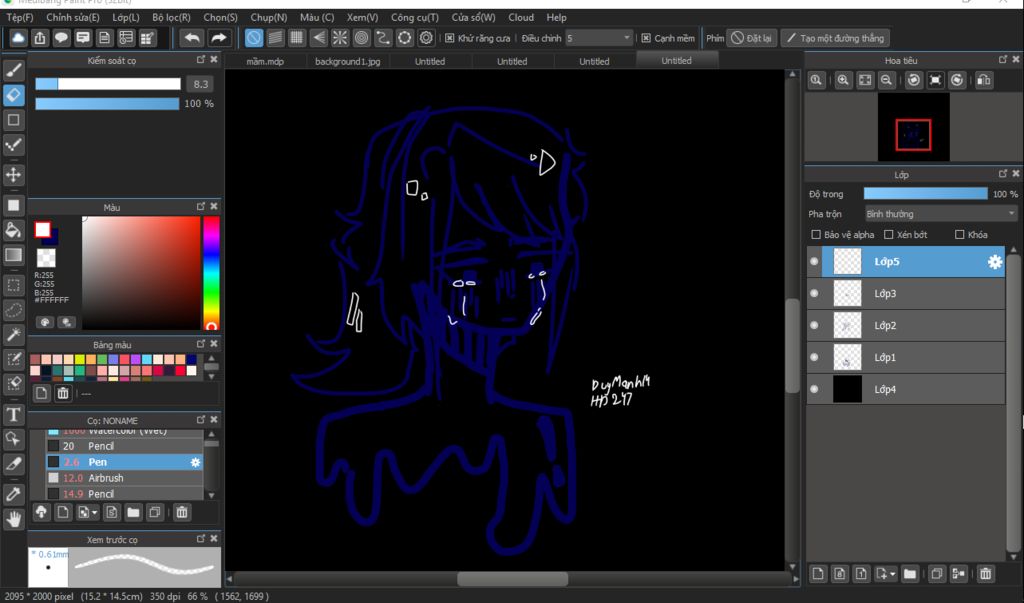The image size is (1024, 603).
Task: Click the Undo arrow in toolbar
Action: pyautogui.click(x=191, y=38)
